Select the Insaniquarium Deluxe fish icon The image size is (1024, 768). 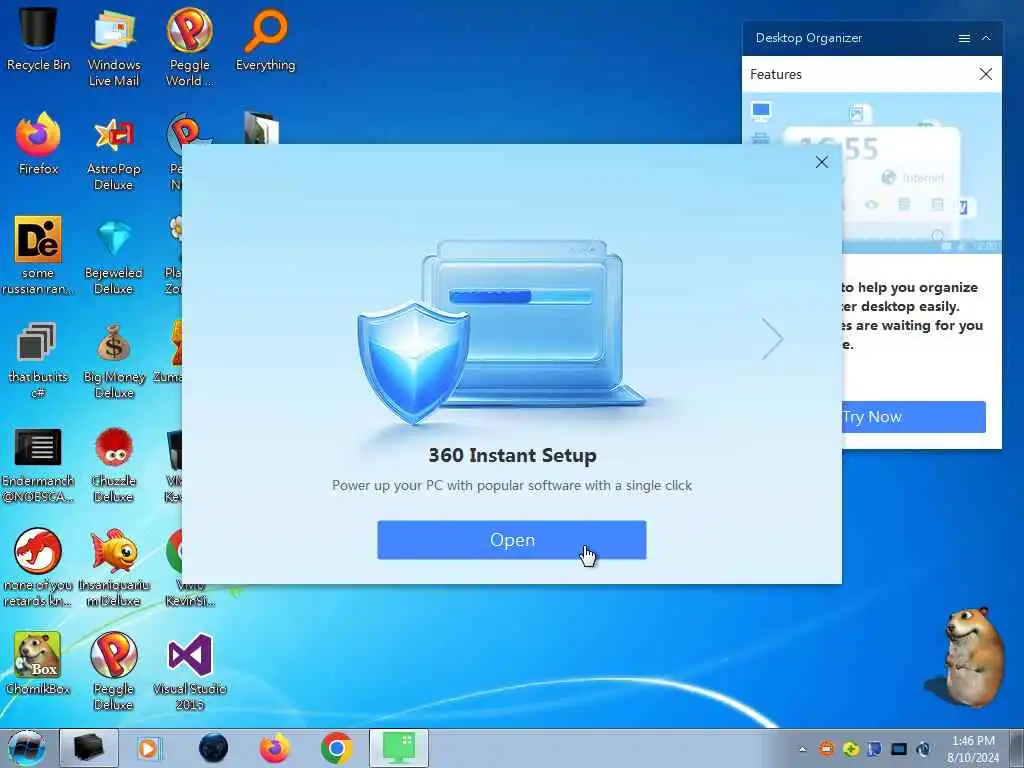pyautogui.click(x=114, y=568)
